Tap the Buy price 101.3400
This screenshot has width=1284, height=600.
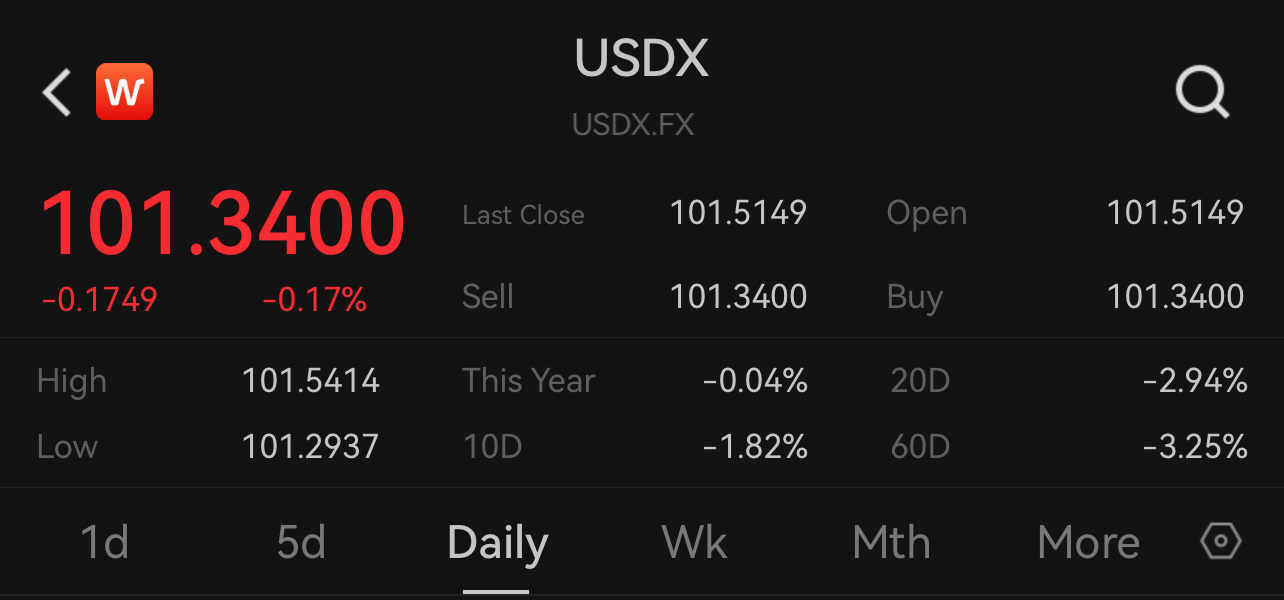coord(1175,297)
